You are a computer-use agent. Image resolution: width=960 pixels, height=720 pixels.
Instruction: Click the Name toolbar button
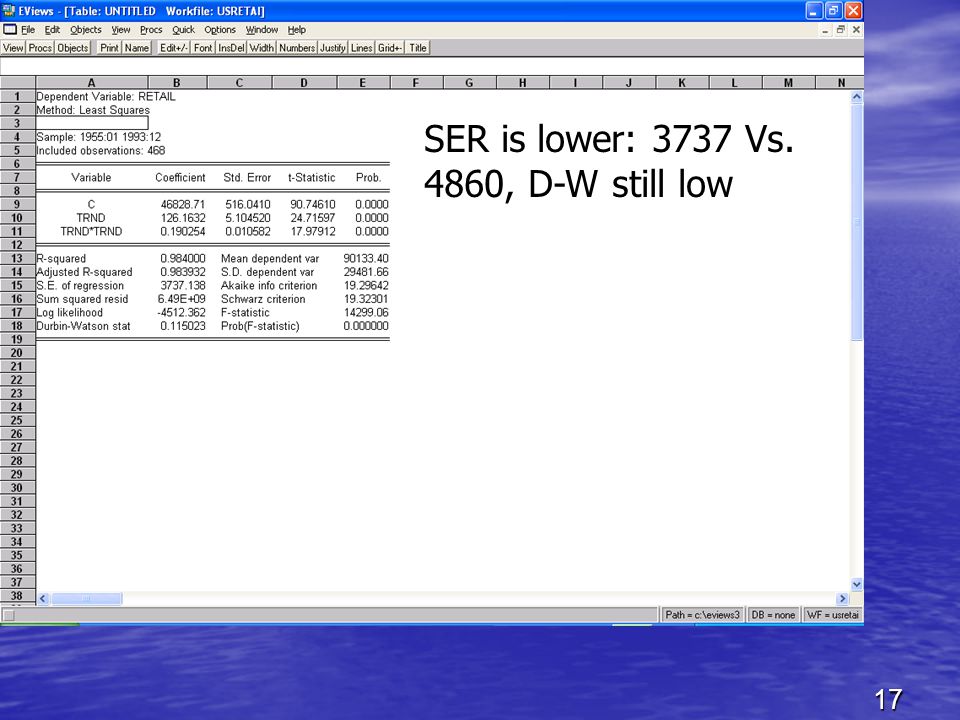click(137, 48)
